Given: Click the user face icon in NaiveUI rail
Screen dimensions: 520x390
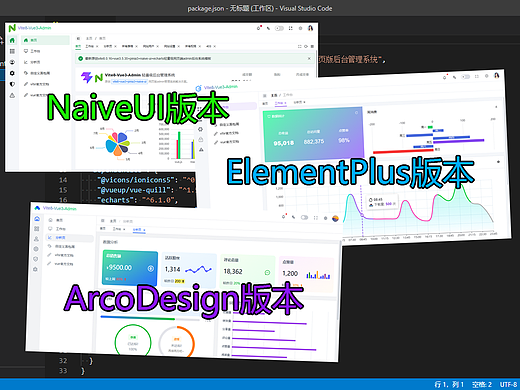Looking at the screenshot, I should (12, 62).
